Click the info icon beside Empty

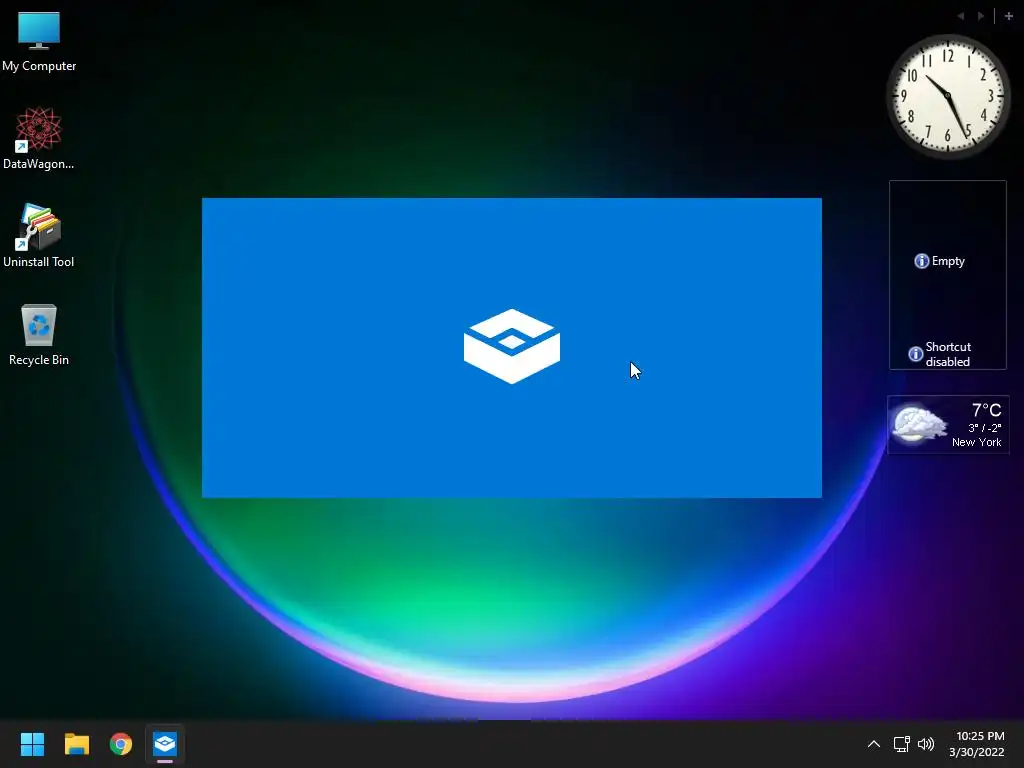click(921, 261)
